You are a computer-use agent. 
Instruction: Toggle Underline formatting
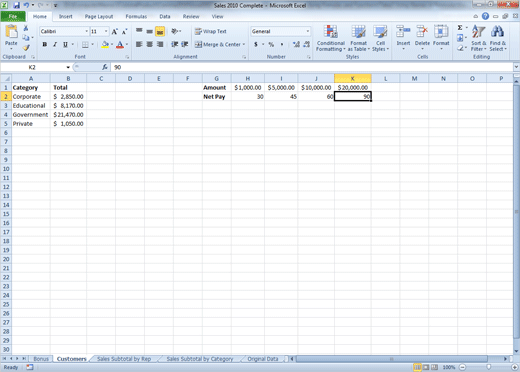(65, 44)
